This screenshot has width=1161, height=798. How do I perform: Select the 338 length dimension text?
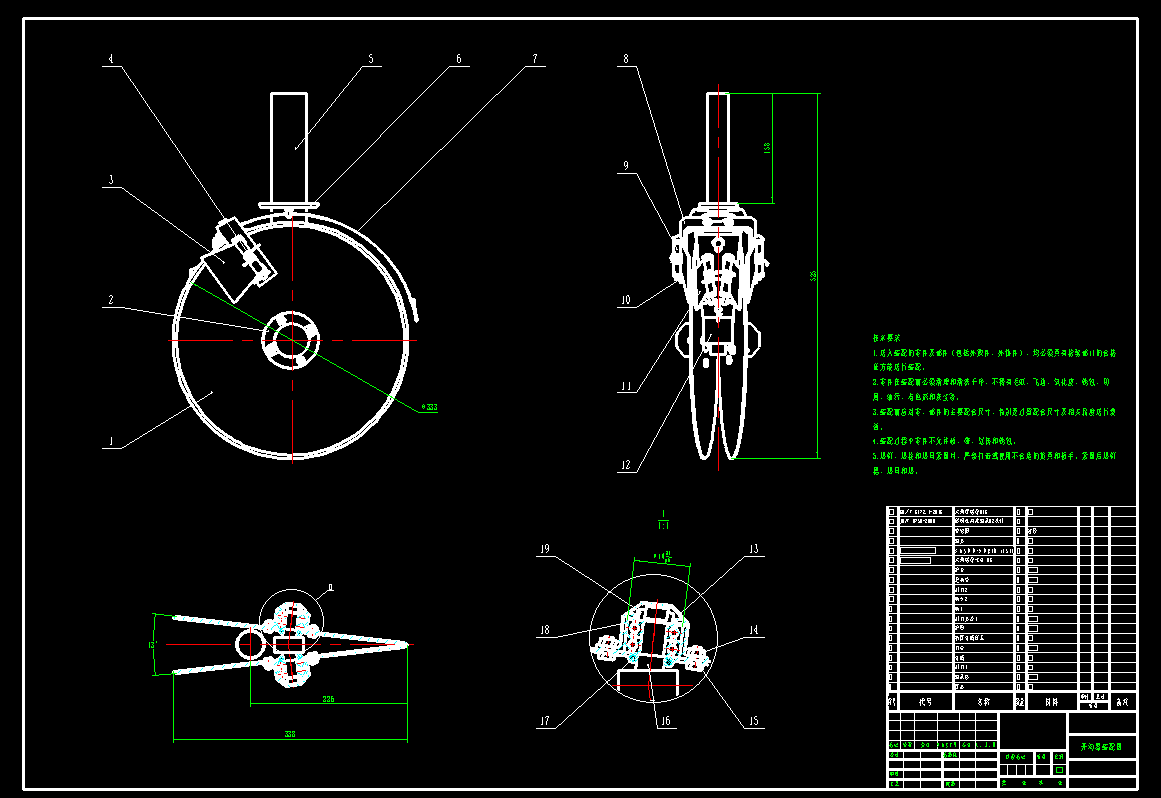(290, 734)
